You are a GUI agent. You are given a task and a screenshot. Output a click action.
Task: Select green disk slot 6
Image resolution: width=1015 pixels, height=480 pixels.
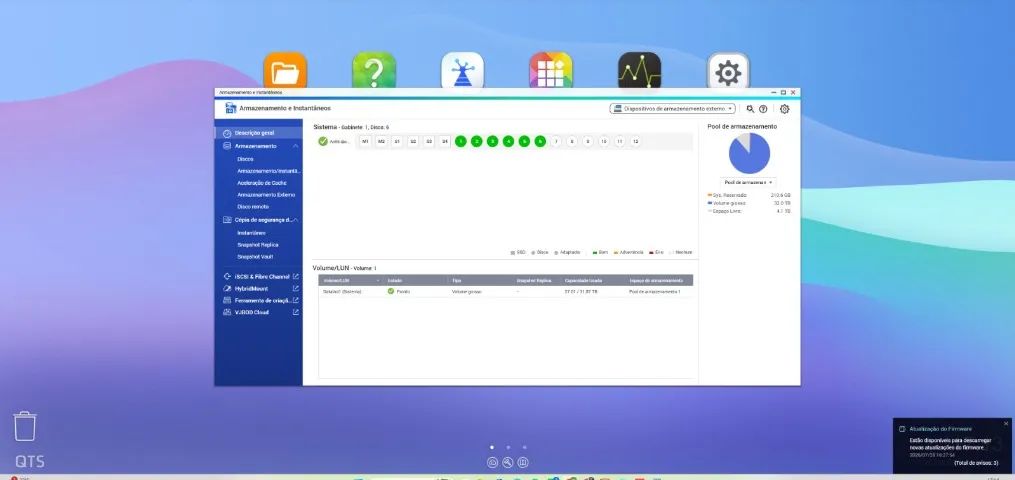tap(540, 141)
